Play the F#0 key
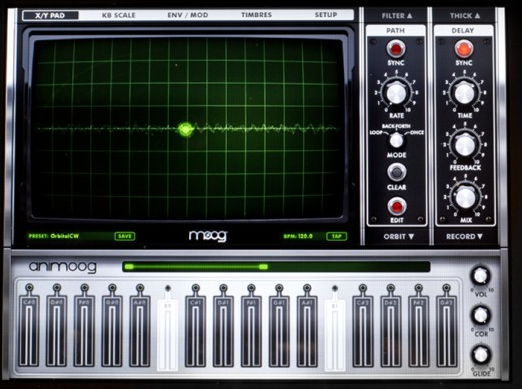 click(85, 331)
